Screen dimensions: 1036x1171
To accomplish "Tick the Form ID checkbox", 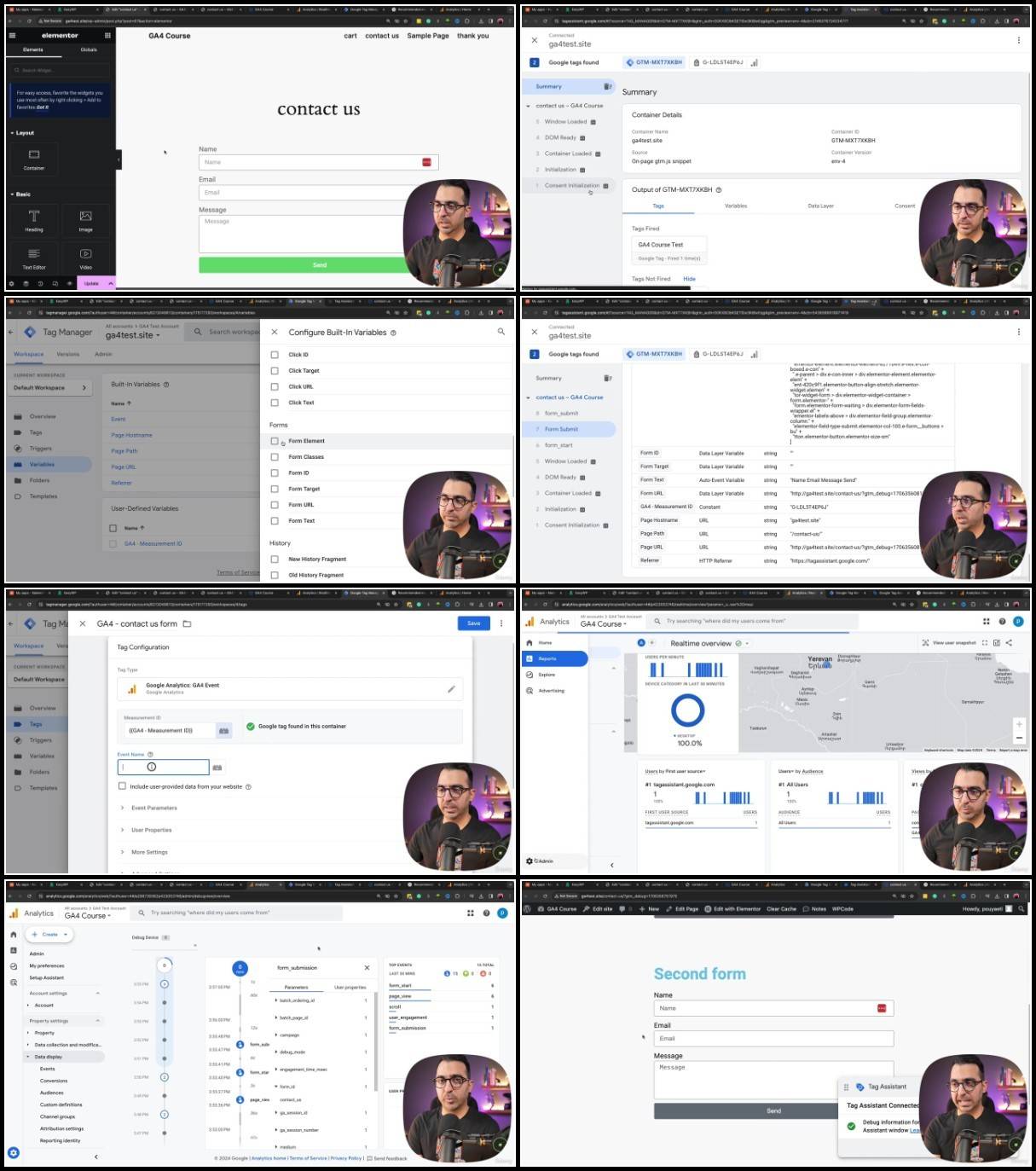I will pos(275,472).
